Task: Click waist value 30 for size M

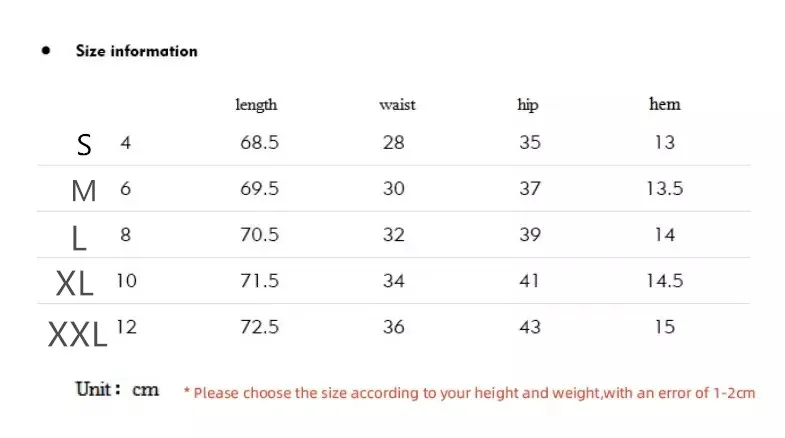Action: [394, 188]
